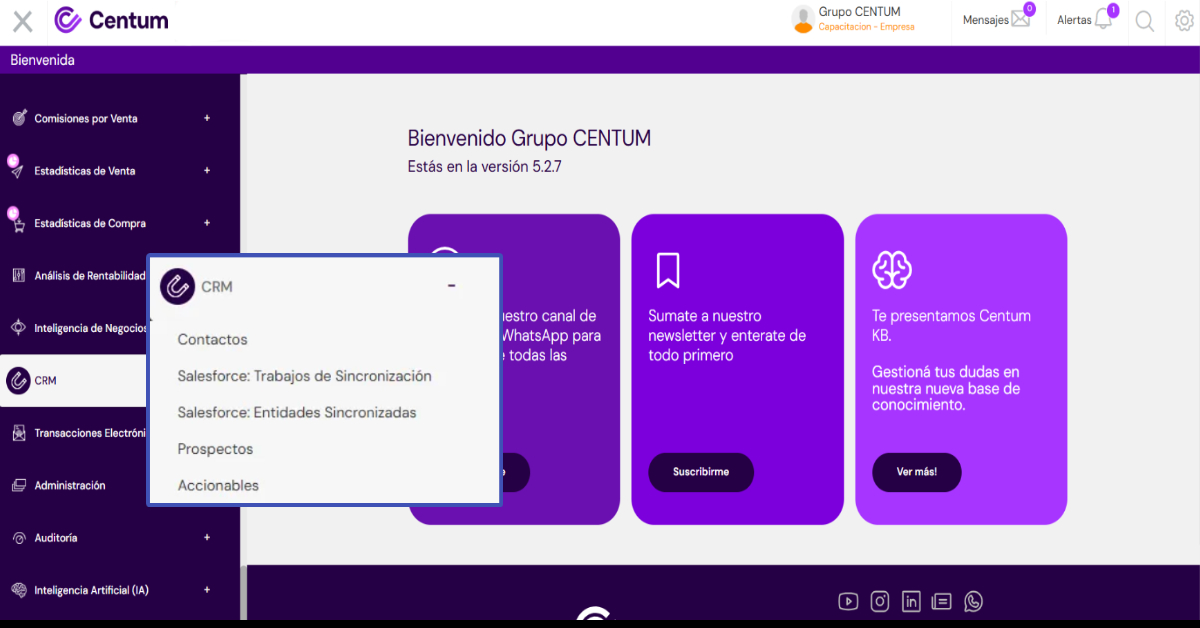Open search with the magnifier icon
Viewport: 1200px width, 628px height.
coord(1145,21)
